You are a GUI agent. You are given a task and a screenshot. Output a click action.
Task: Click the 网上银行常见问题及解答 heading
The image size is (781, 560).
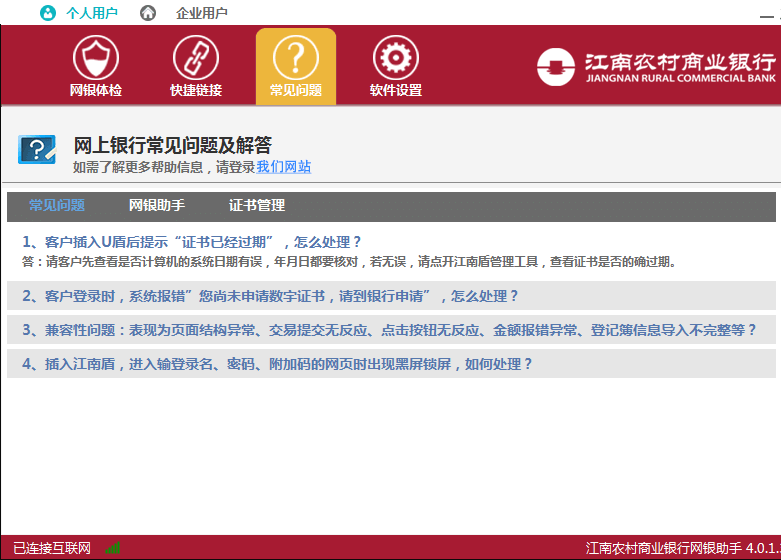pyautogui.click(x=172, y=145)
